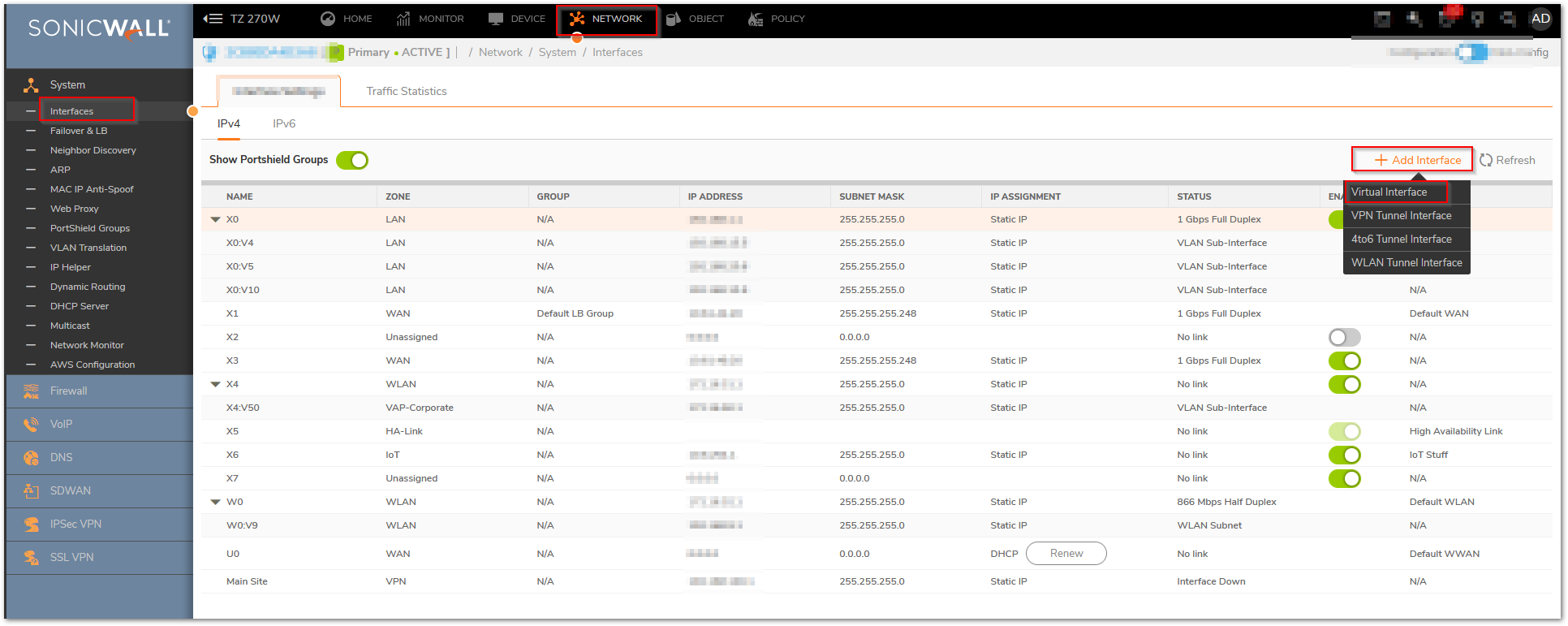Click the Refresh button label
The height and width of the screenshot is (626, 1568).
1515,160
